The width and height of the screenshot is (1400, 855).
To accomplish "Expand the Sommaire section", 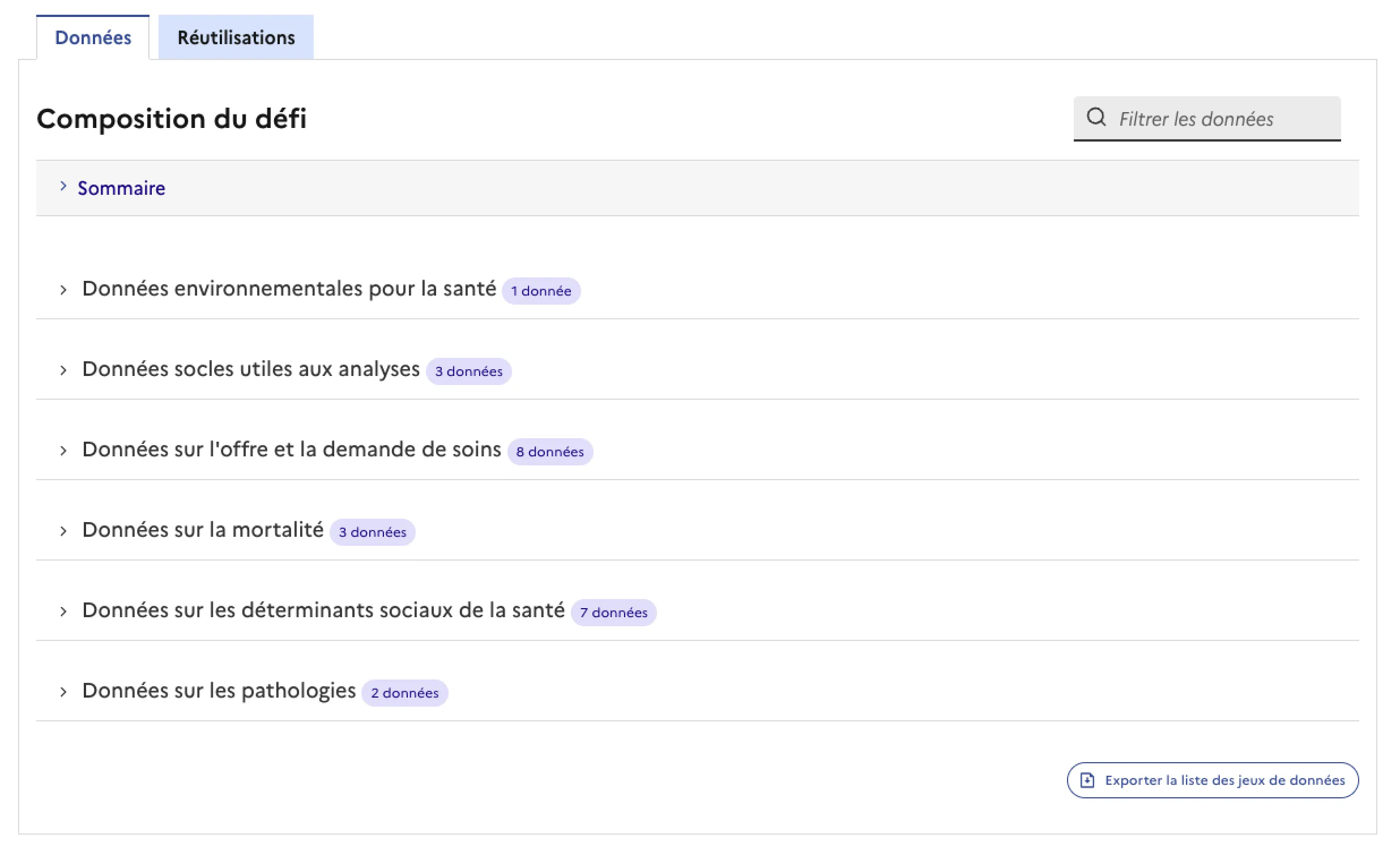I will 121,187.
